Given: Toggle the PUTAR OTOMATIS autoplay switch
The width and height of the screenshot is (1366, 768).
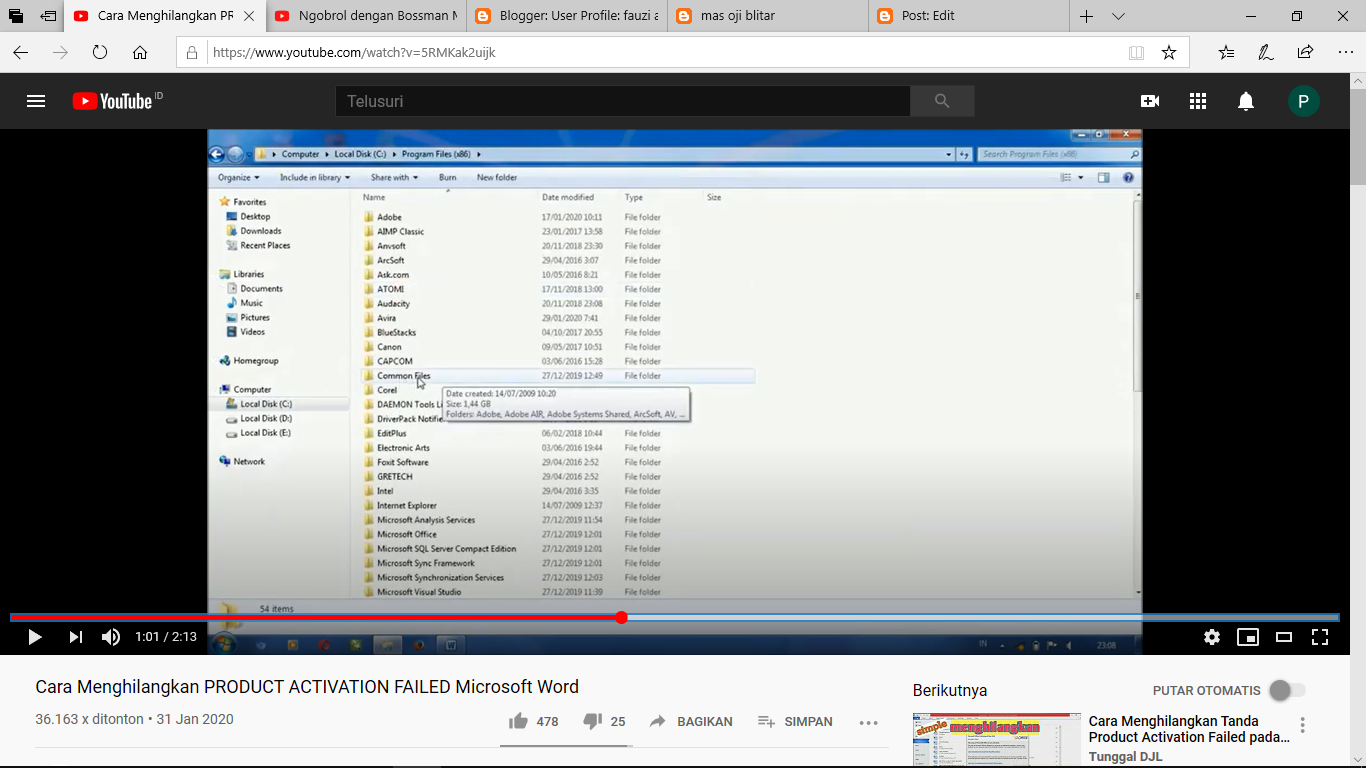Looking at the screenshot, I should pyautogui.click(x=1287, y=690).
